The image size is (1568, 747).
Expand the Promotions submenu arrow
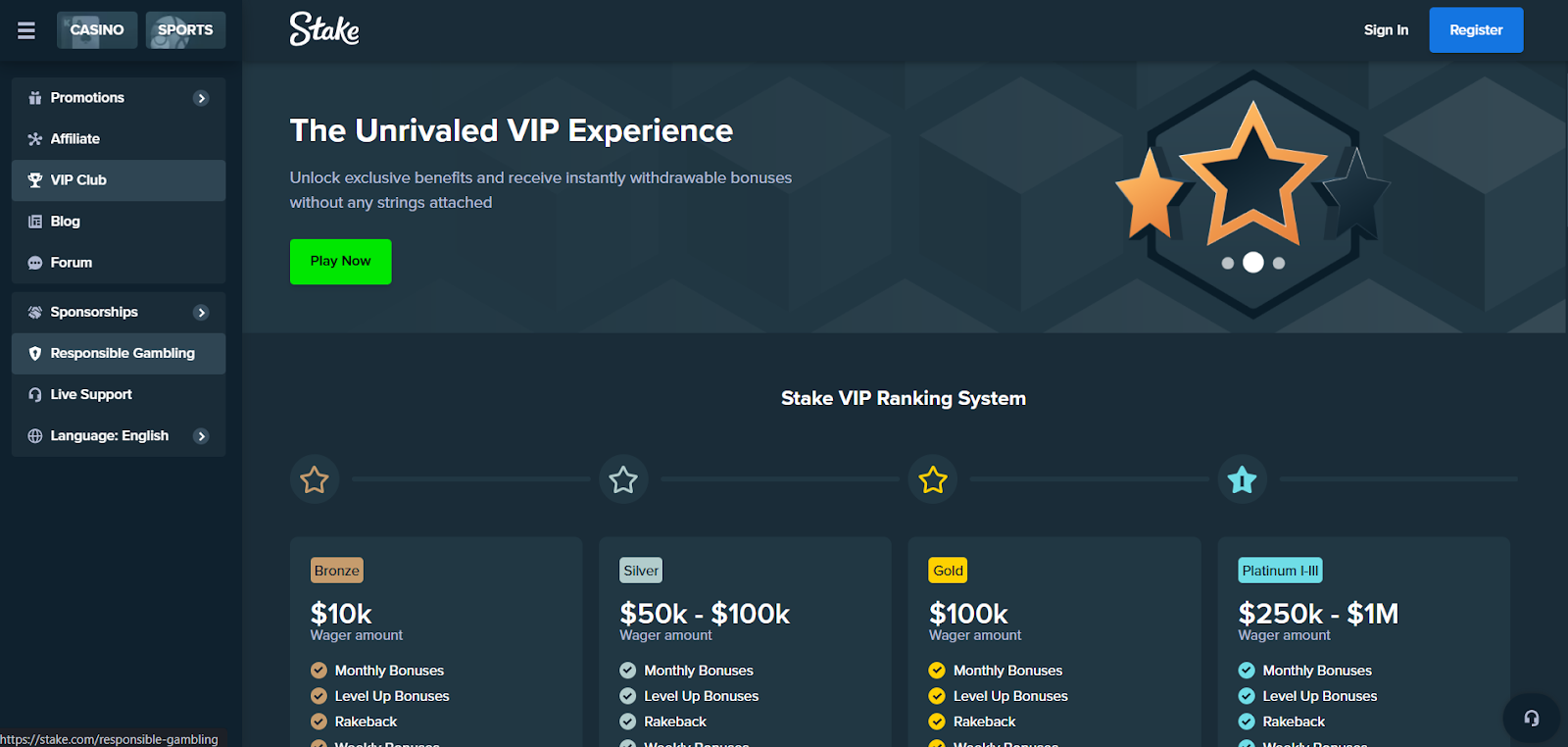[x=201, y=98]
